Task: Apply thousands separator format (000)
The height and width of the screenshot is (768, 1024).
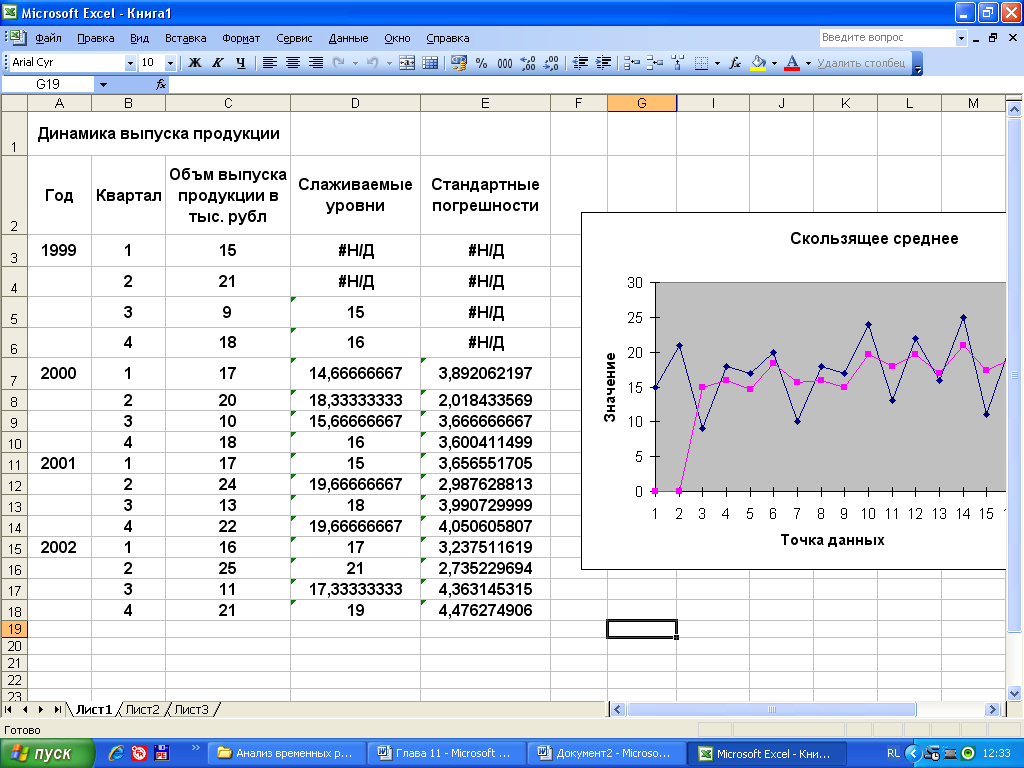Action: pos(504,63)
